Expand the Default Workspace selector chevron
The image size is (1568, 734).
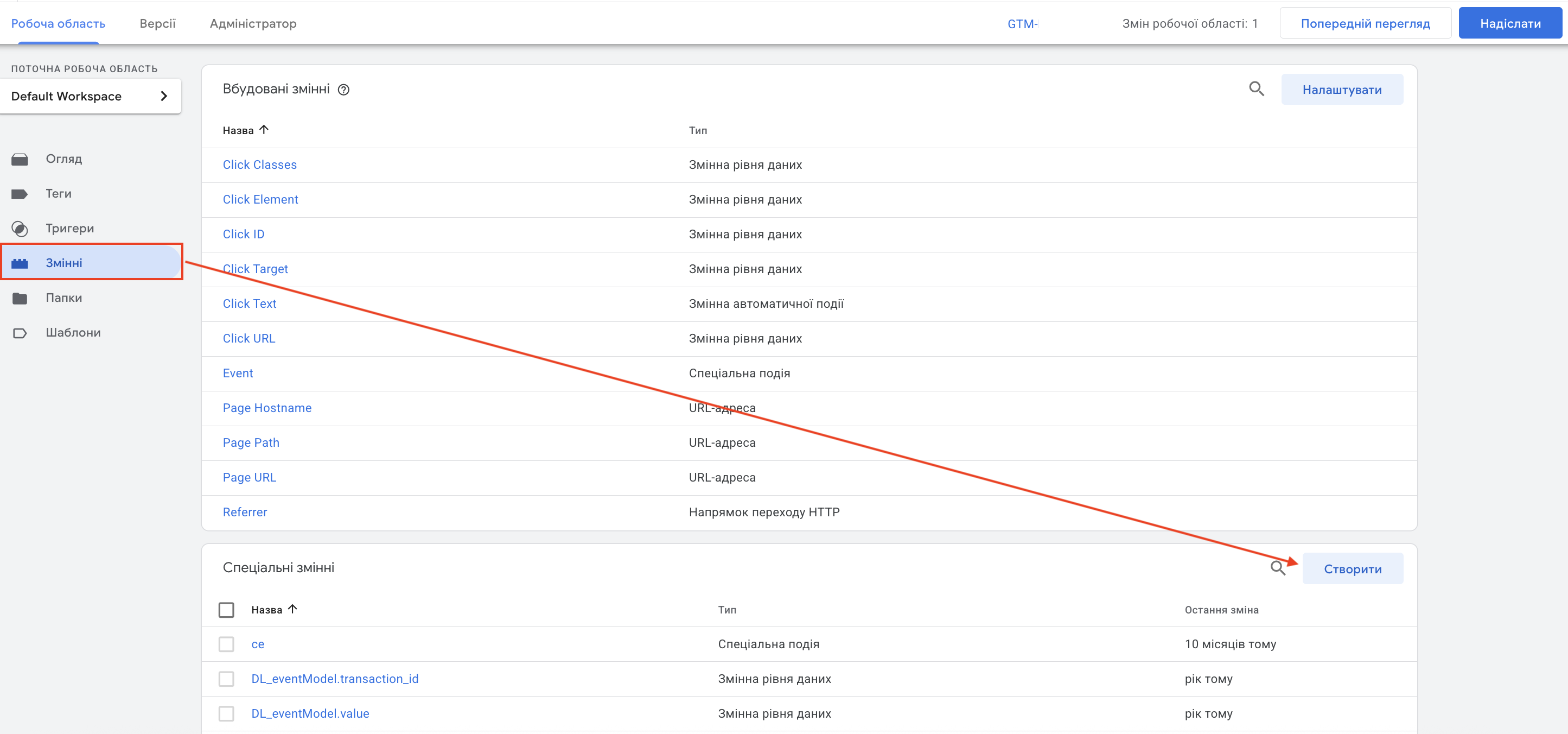[x=163, y=96]
